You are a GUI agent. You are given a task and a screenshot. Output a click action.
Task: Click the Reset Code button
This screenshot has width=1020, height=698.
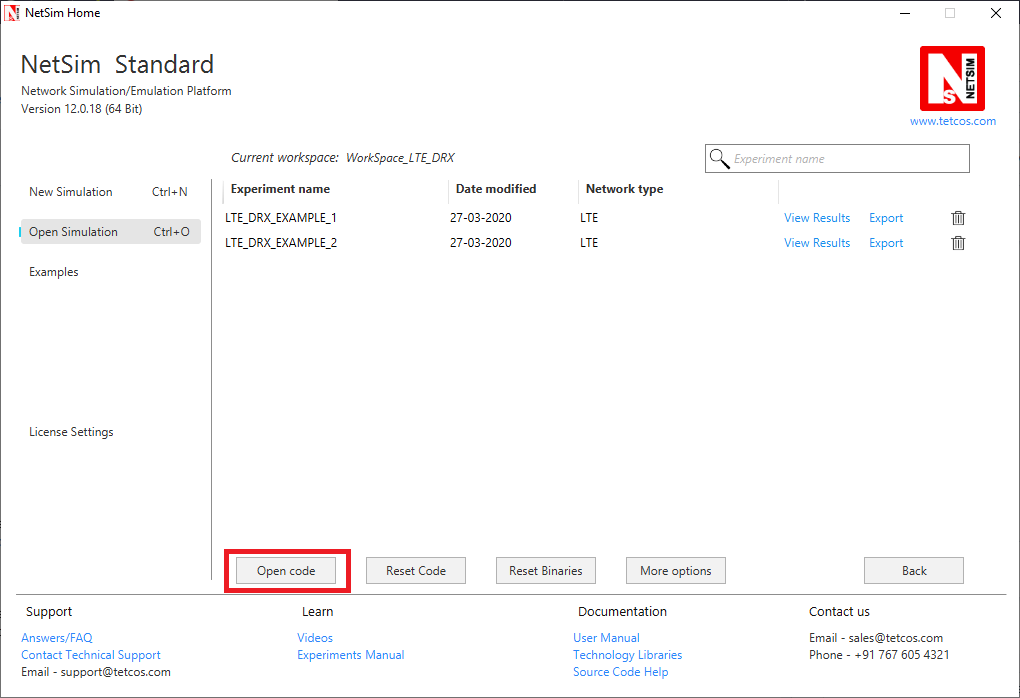(x=416, y=570)
